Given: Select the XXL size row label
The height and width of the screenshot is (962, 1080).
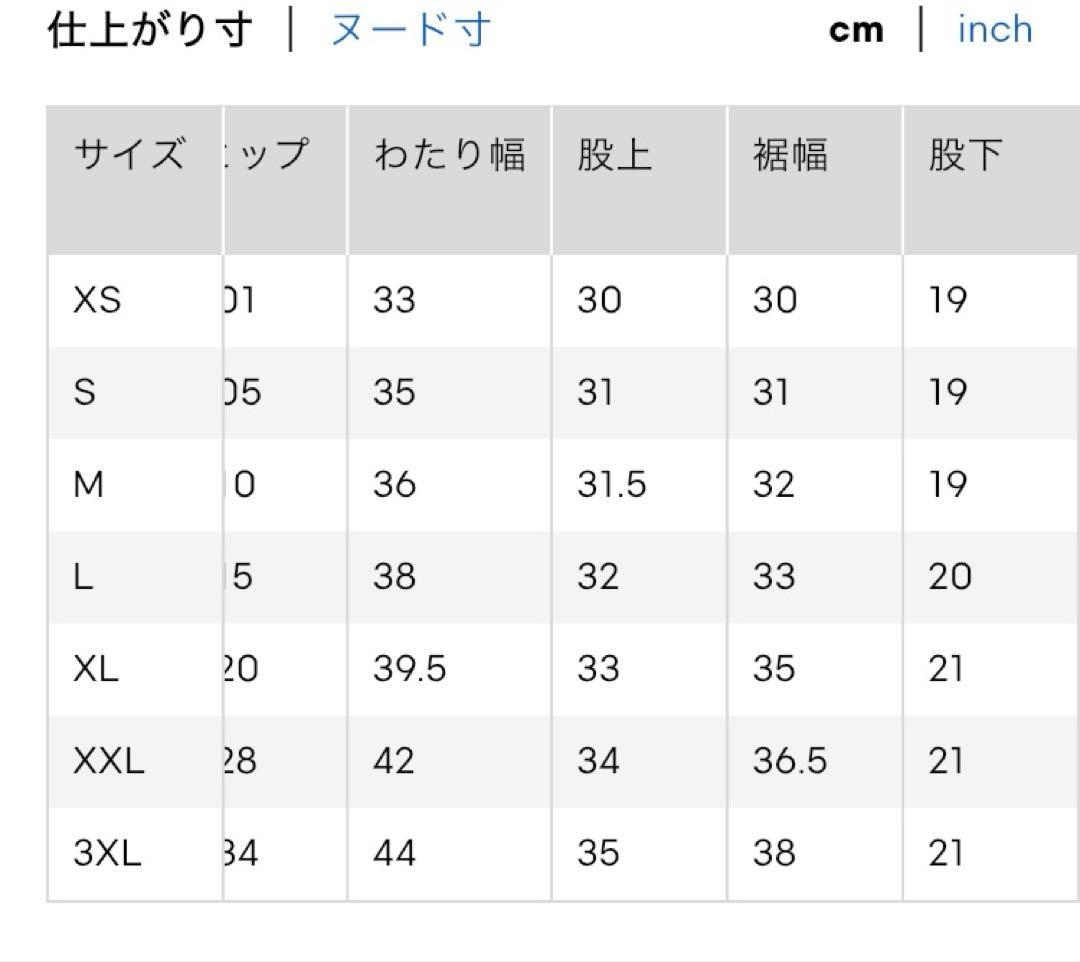Looking at the screenshot, I should click(109, 761).
